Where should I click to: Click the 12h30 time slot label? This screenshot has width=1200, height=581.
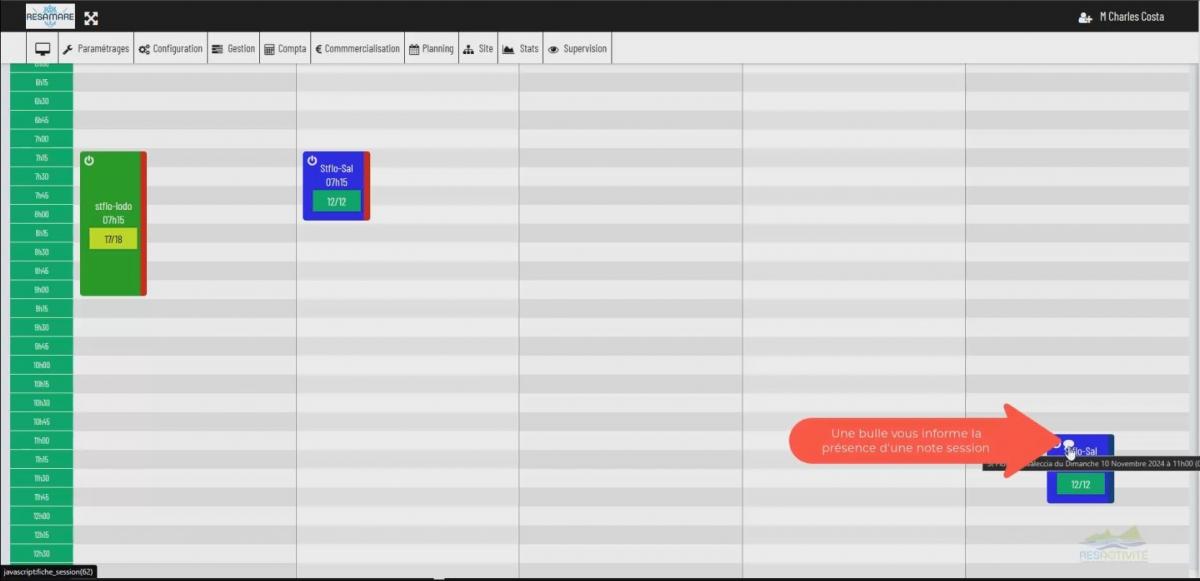41,554
